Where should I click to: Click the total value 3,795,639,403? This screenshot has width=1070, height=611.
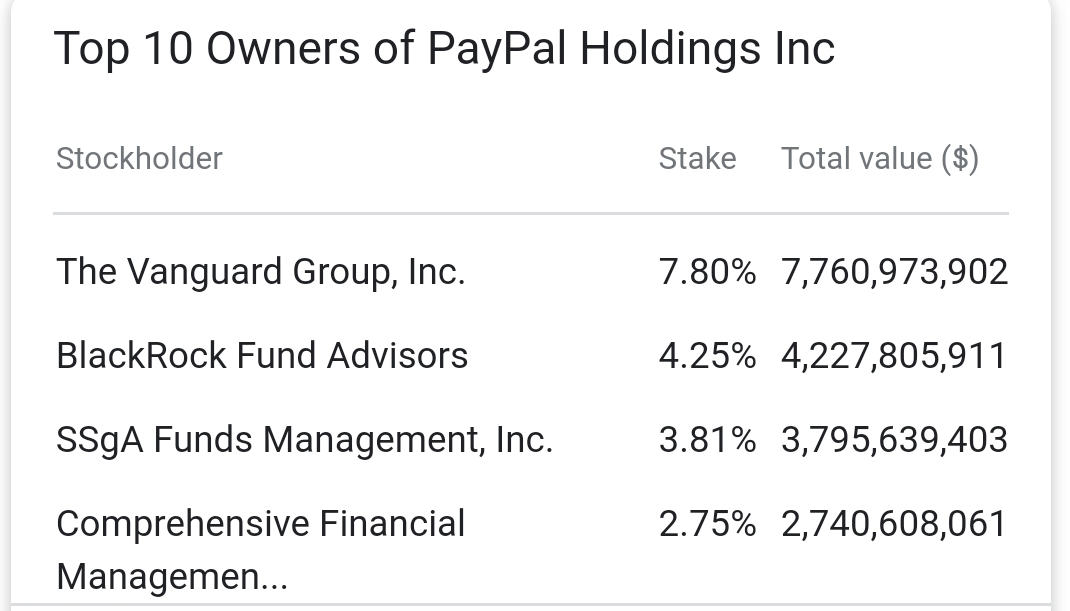tap(894, 439)
